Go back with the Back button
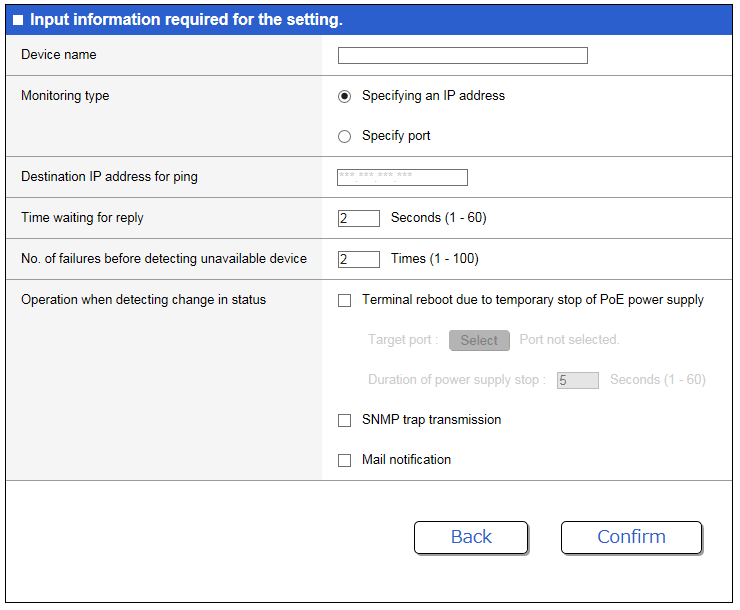This screenshot has width=740, height=610. click(471, 537)
